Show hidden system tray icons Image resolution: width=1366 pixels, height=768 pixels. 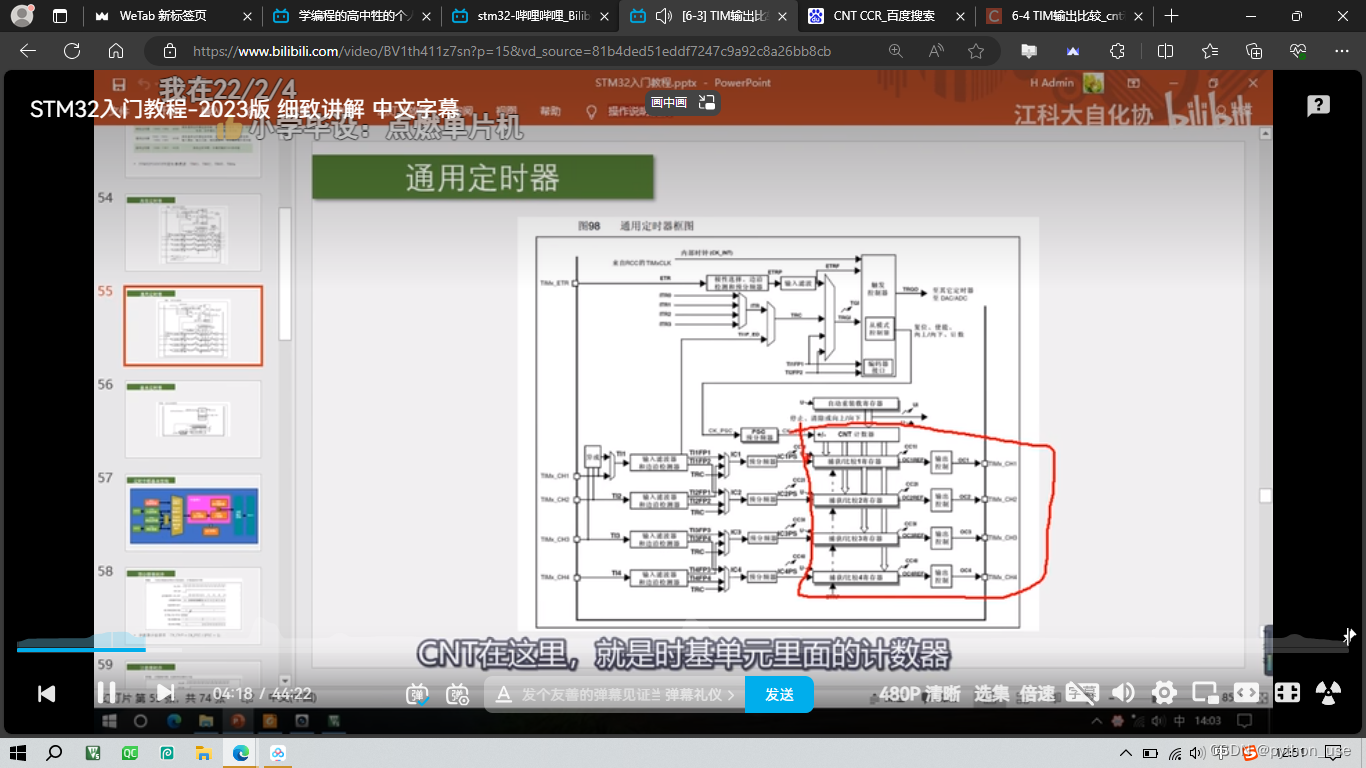[1127, 753]
